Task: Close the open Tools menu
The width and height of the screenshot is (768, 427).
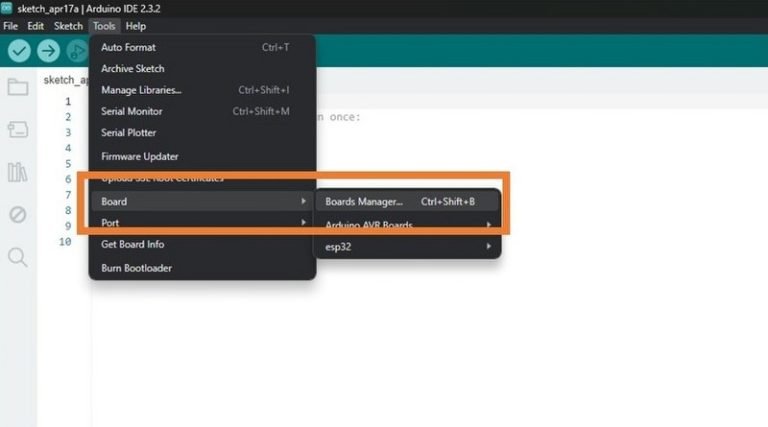Action: pos(104,26)
